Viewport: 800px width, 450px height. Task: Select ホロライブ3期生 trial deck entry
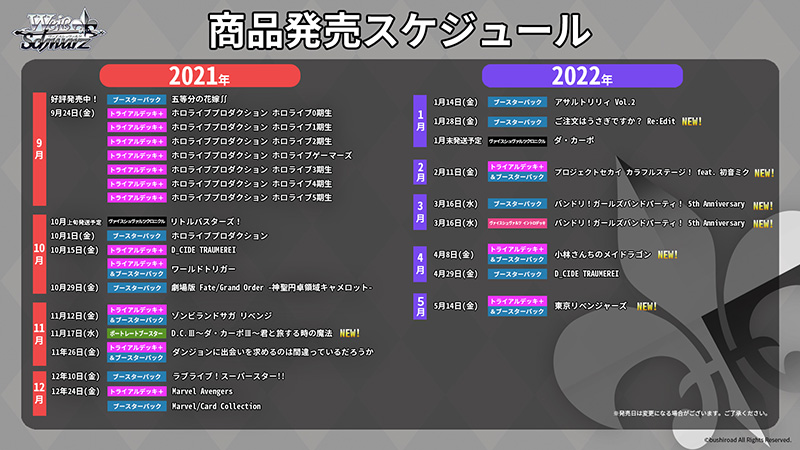click(252, 169)
